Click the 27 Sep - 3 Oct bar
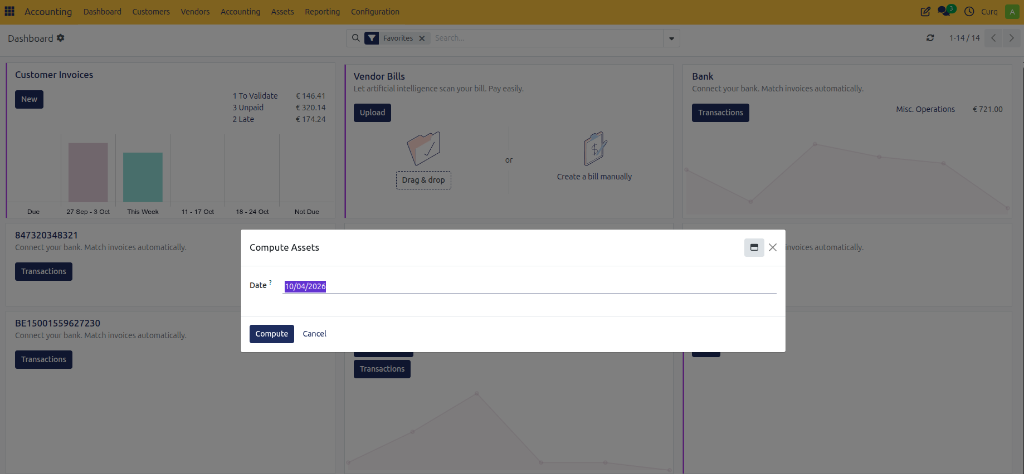Image resolution: width=1024 pixels, height=474 pixels. [88, 172]
